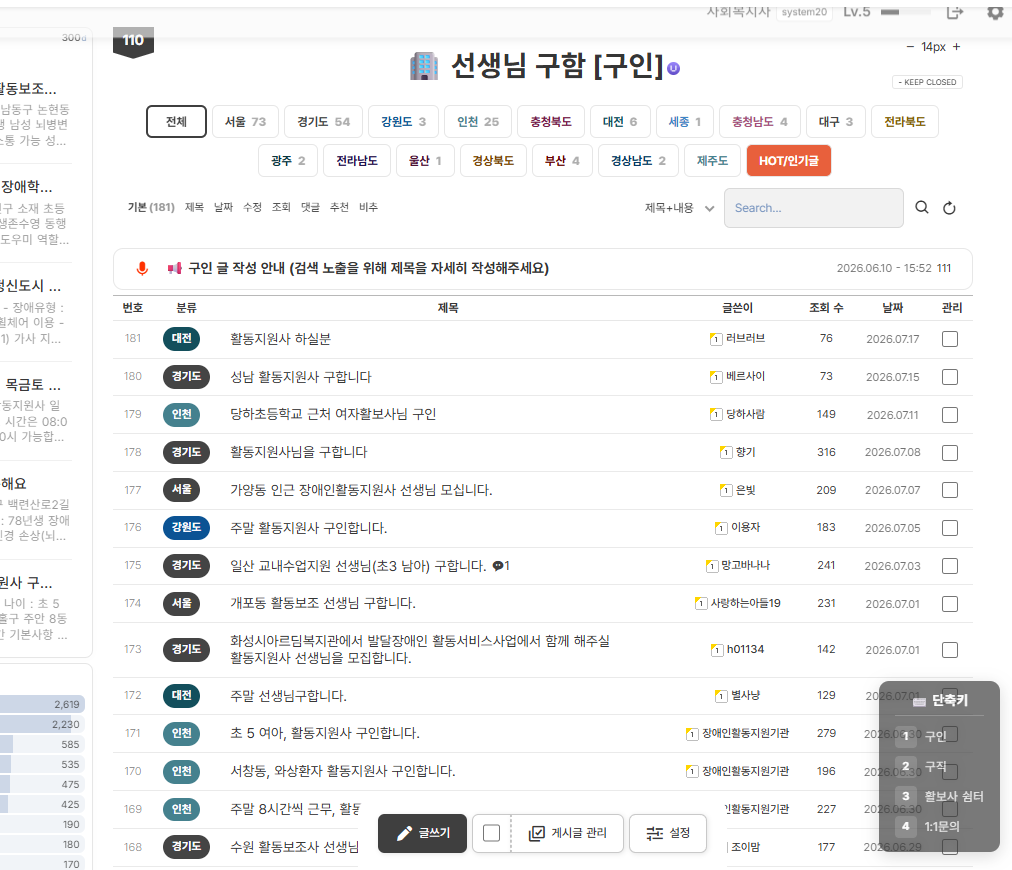Check the box for post 179
The width and height of the screenshot is (1012, 870).
(949, 415)
